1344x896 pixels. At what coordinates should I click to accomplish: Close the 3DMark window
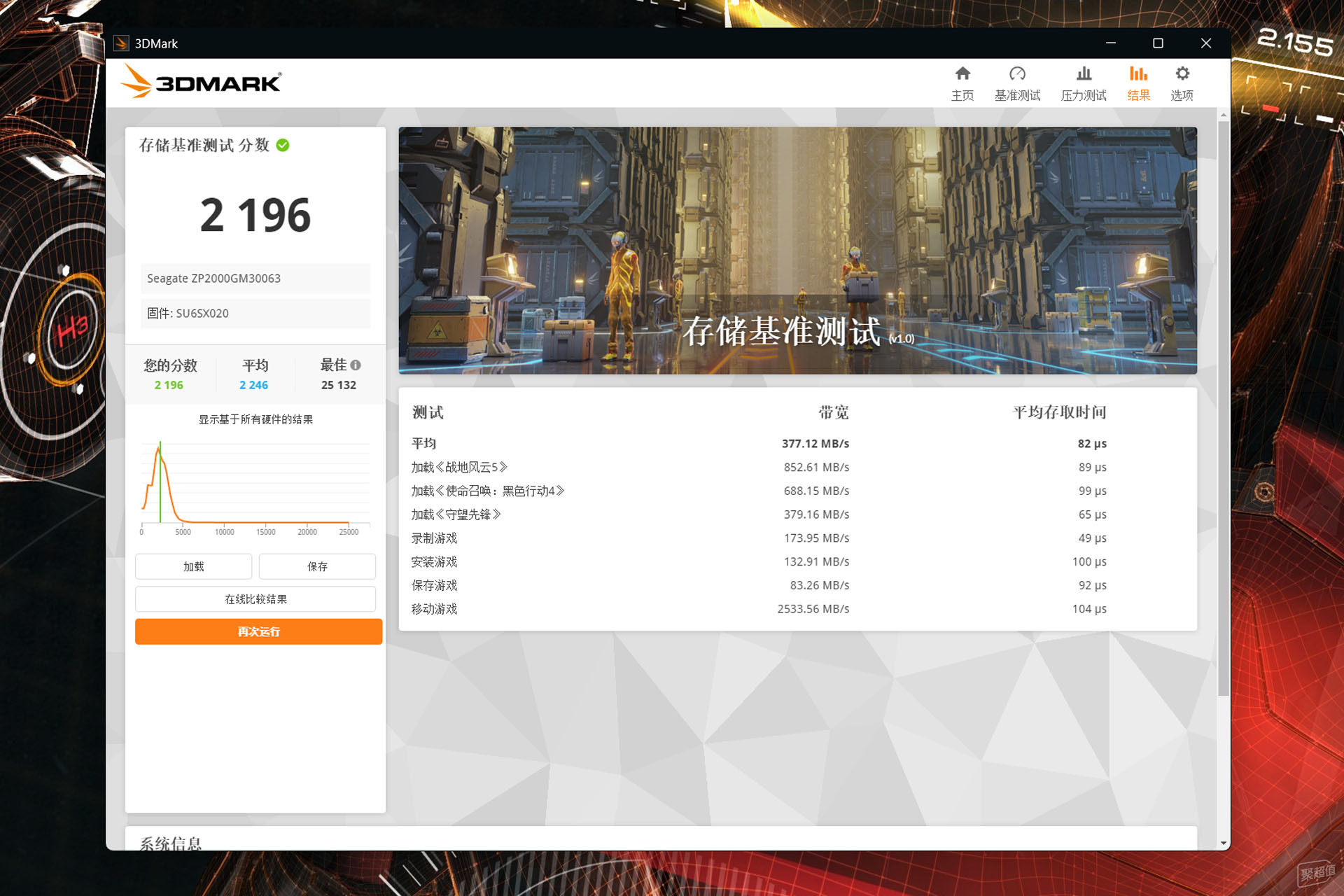1205,43
